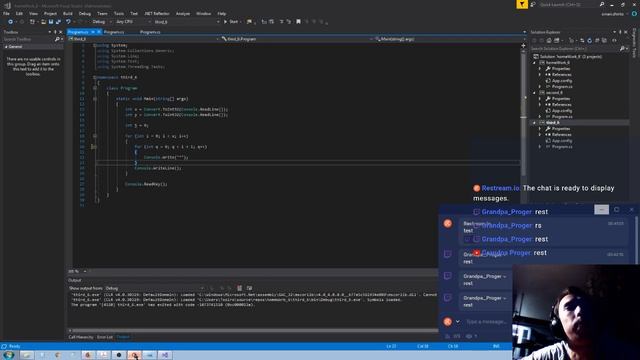
Task: Click the Save icon in the toolbar
Action: 51,22
